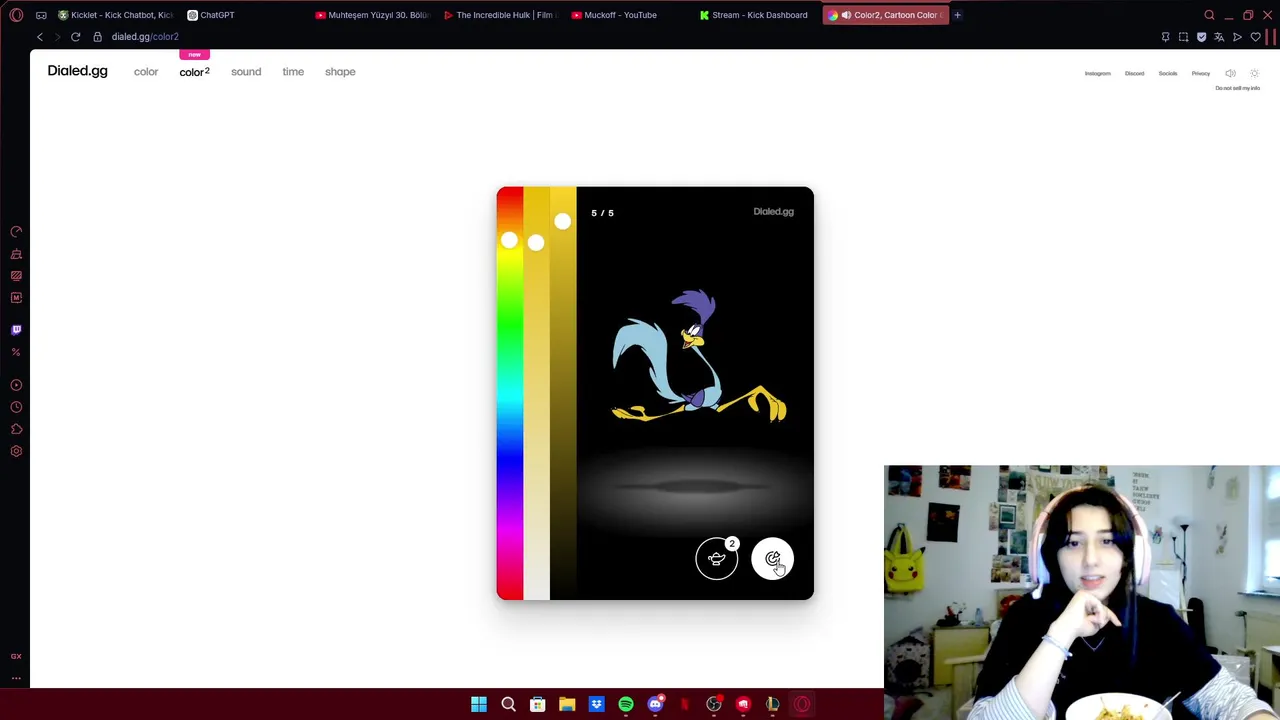Toggle the light/dark theme sun icon
This screenshot has width=1280, height=720.
tap(1255, 73)
